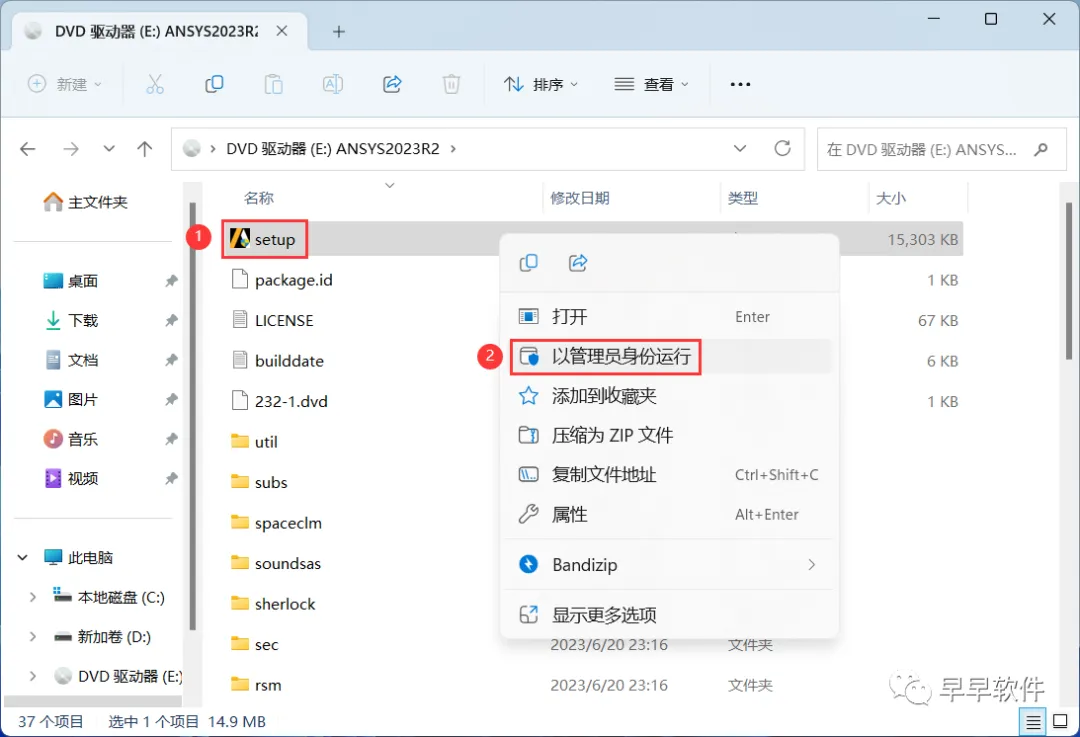This screenshot has width=1080, height=737.
Task: Go forward with the right arrow
Action: click(x=71, y=149)
